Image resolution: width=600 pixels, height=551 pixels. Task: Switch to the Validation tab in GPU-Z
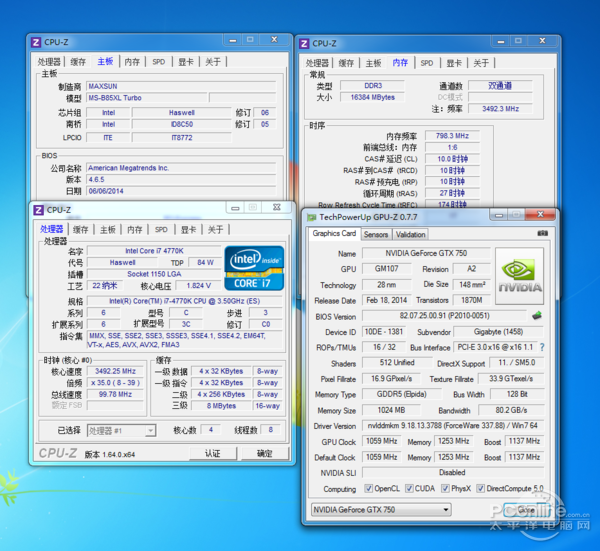coord(411,234)
